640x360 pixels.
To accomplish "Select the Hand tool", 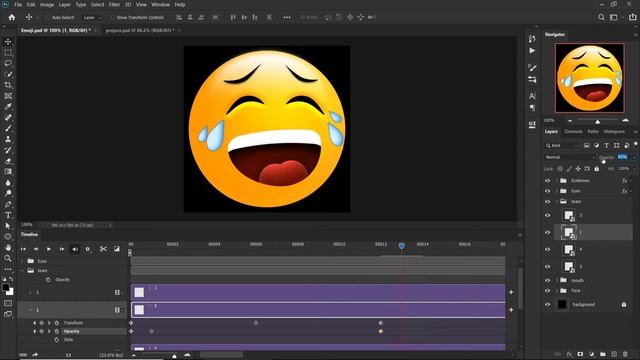I will pyautogui.click(x=8, y=247).
